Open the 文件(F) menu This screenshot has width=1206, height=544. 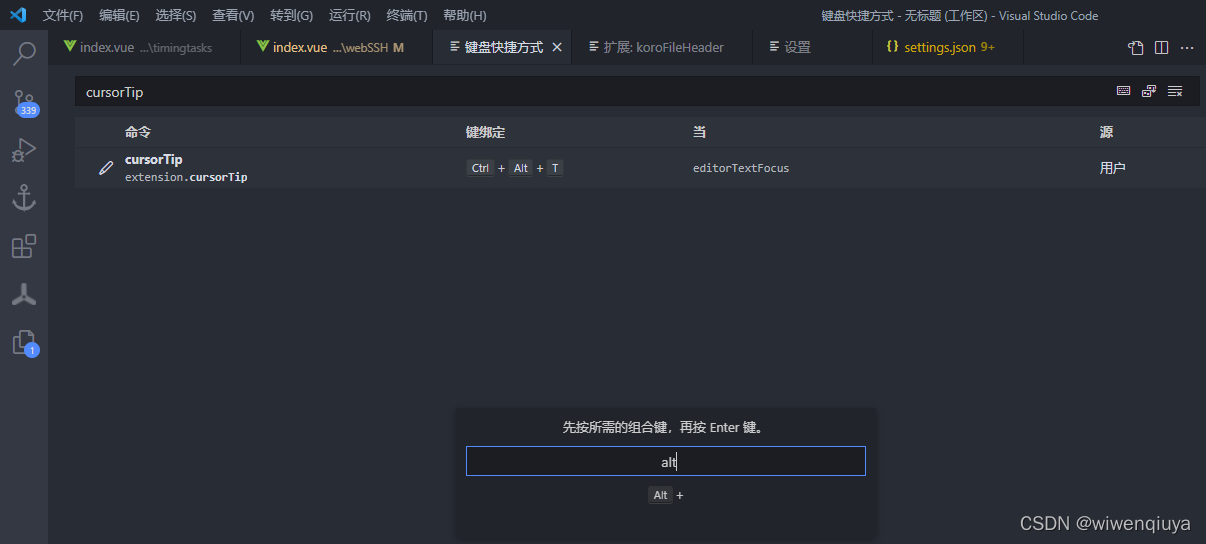[x=63, y=15]
